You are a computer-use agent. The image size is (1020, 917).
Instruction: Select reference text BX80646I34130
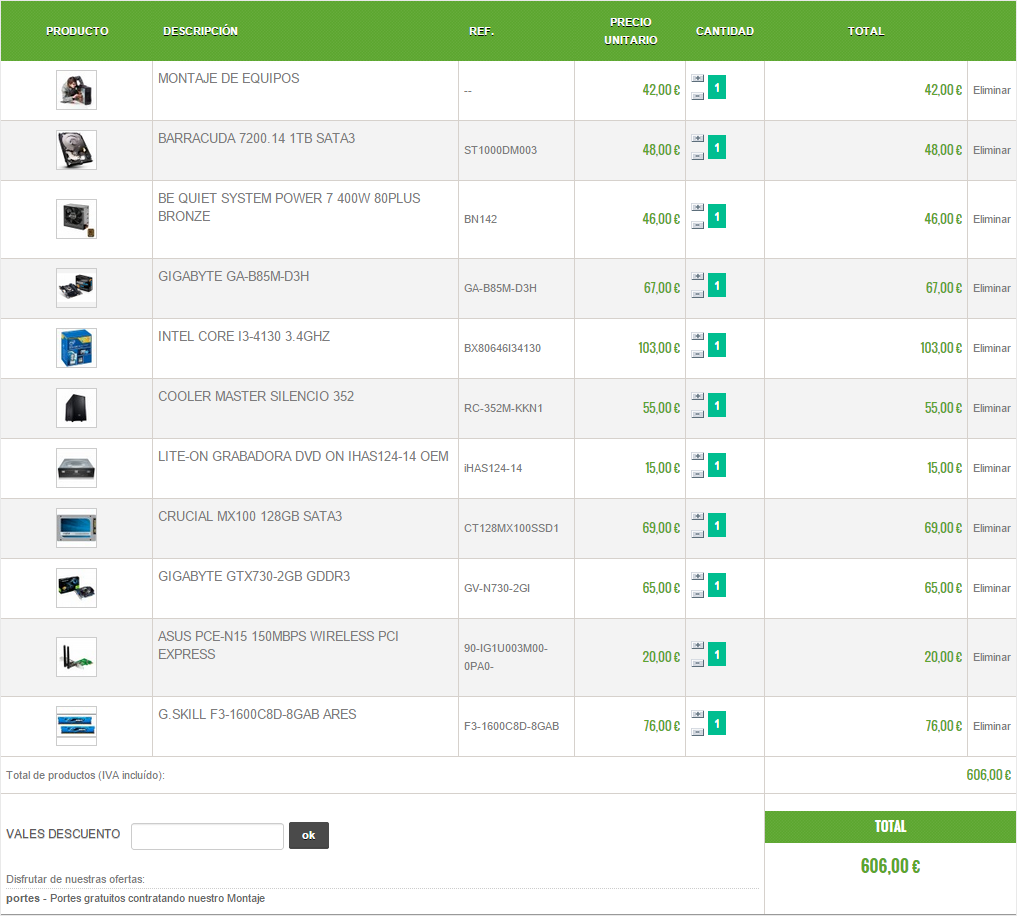tap(502, 349)
